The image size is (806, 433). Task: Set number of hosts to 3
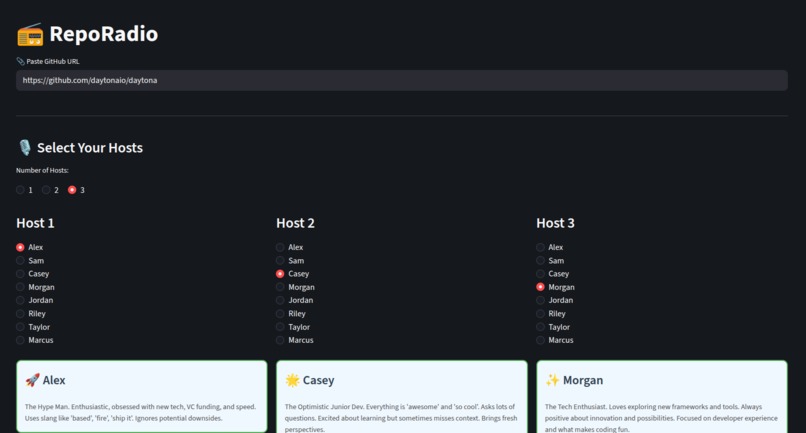coord(76,190)
